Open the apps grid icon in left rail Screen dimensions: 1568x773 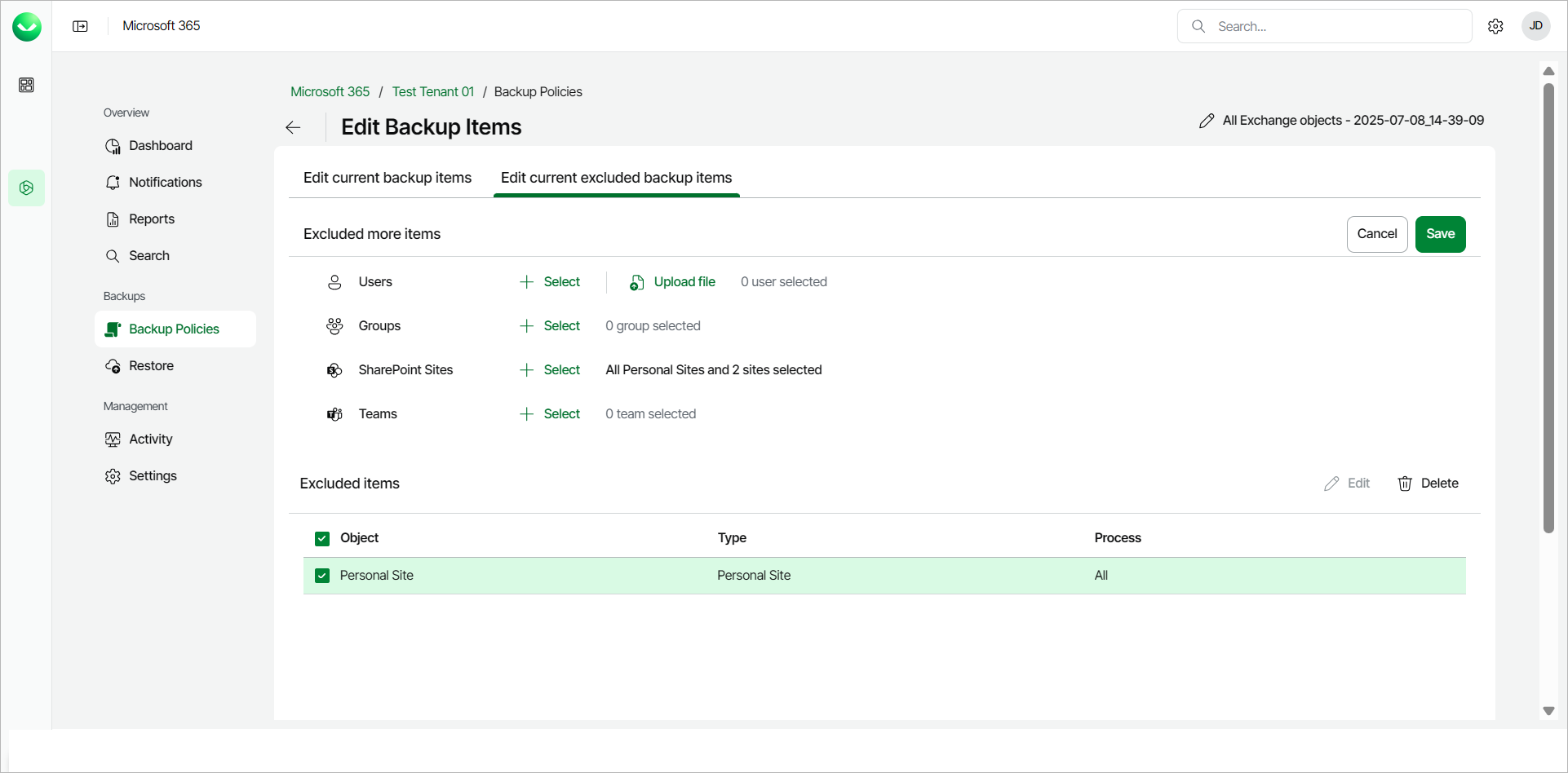point(26,85)
